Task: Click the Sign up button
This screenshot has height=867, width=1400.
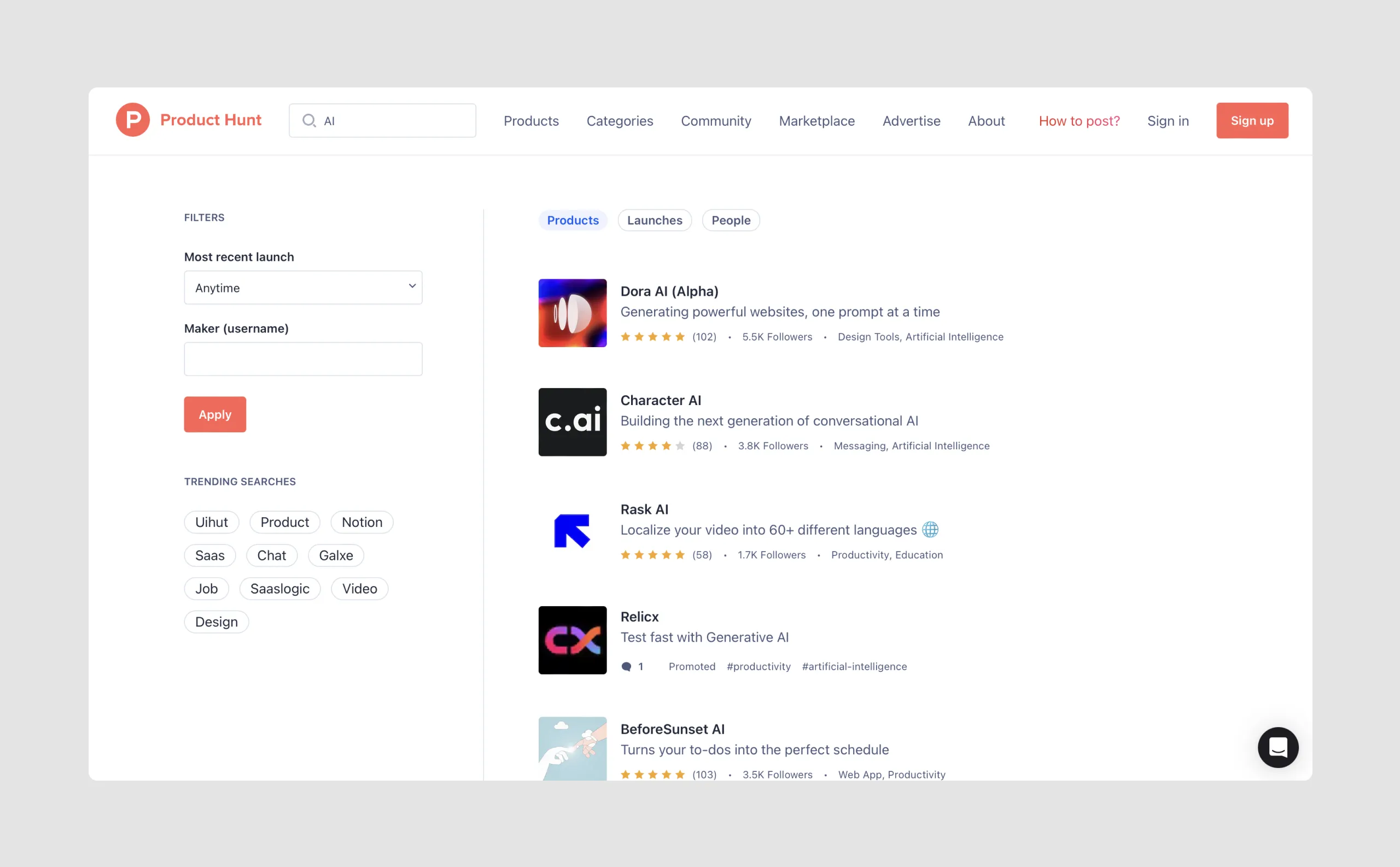Action: 1252,120
